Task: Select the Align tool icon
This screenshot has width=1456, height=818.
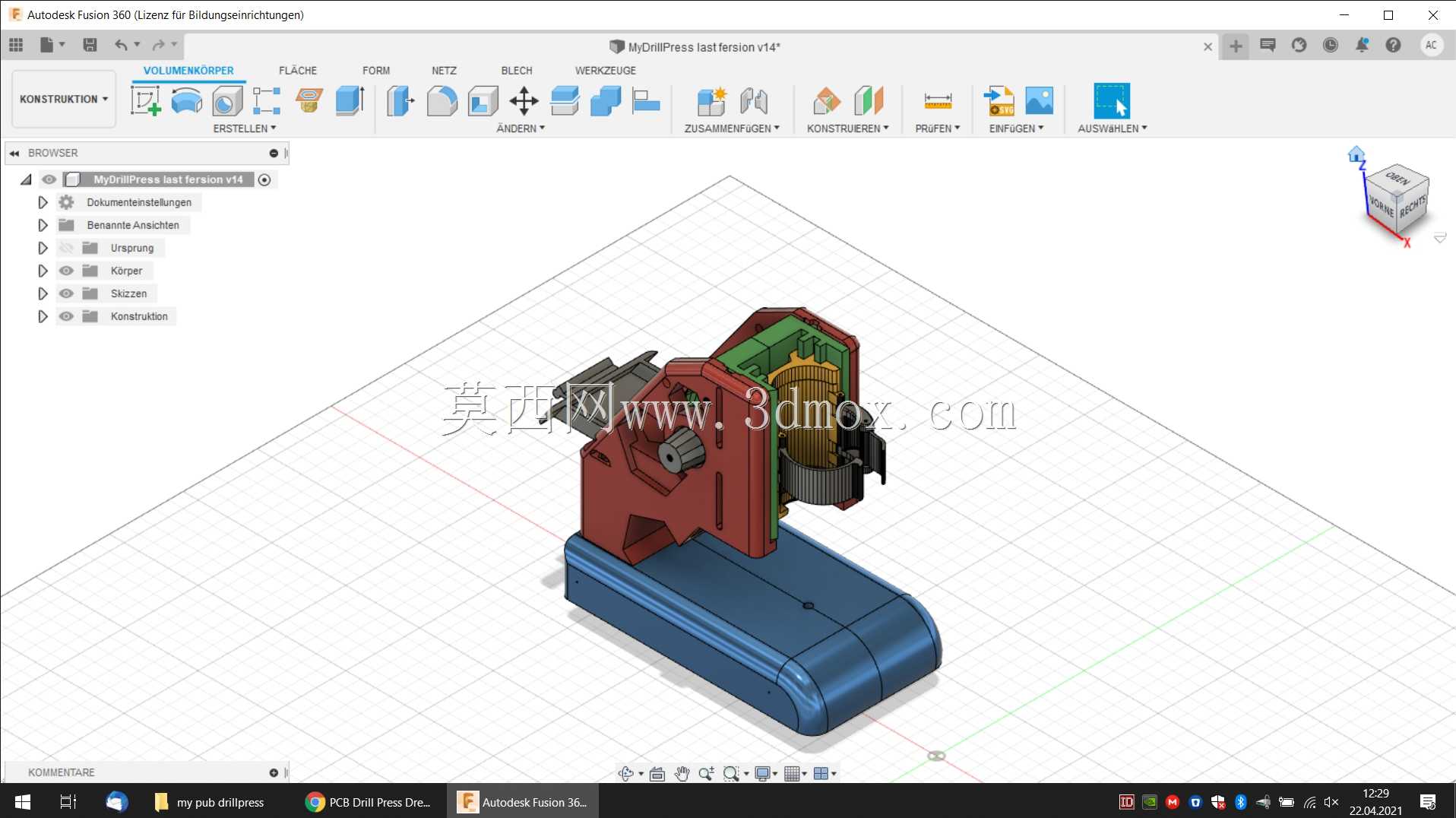Action: (646, 100)
